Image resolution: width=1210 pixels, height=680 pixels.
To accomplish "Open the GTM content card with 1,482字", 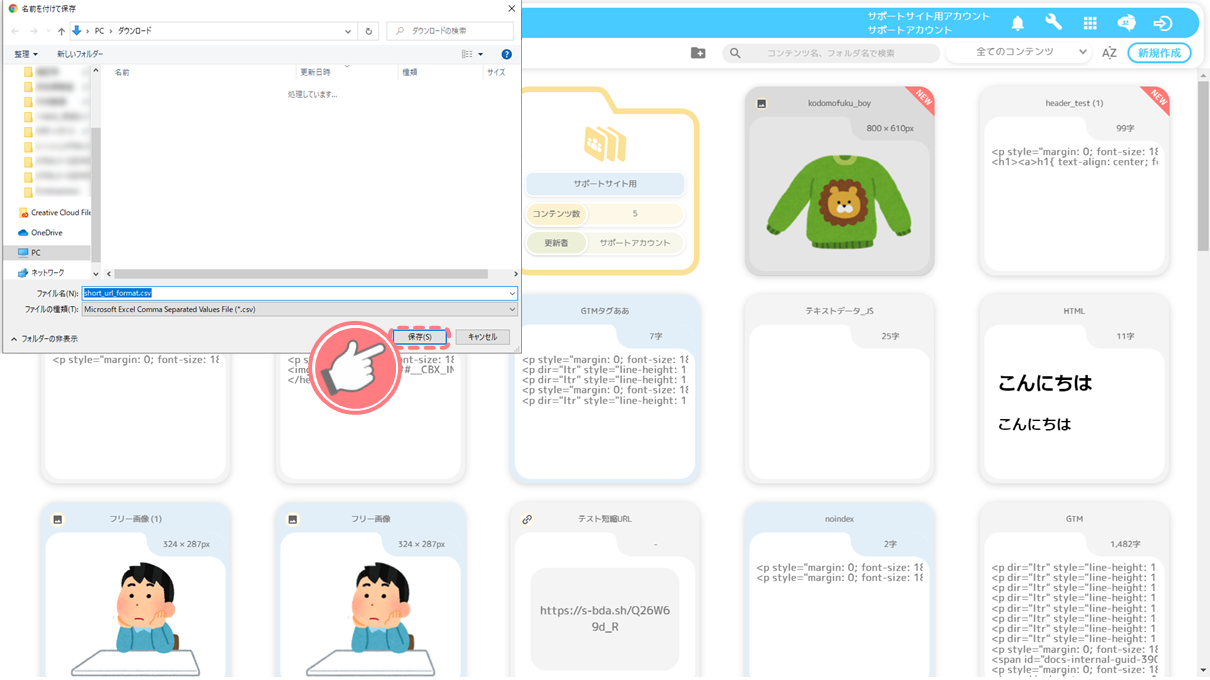I will tap(1074, 590).
